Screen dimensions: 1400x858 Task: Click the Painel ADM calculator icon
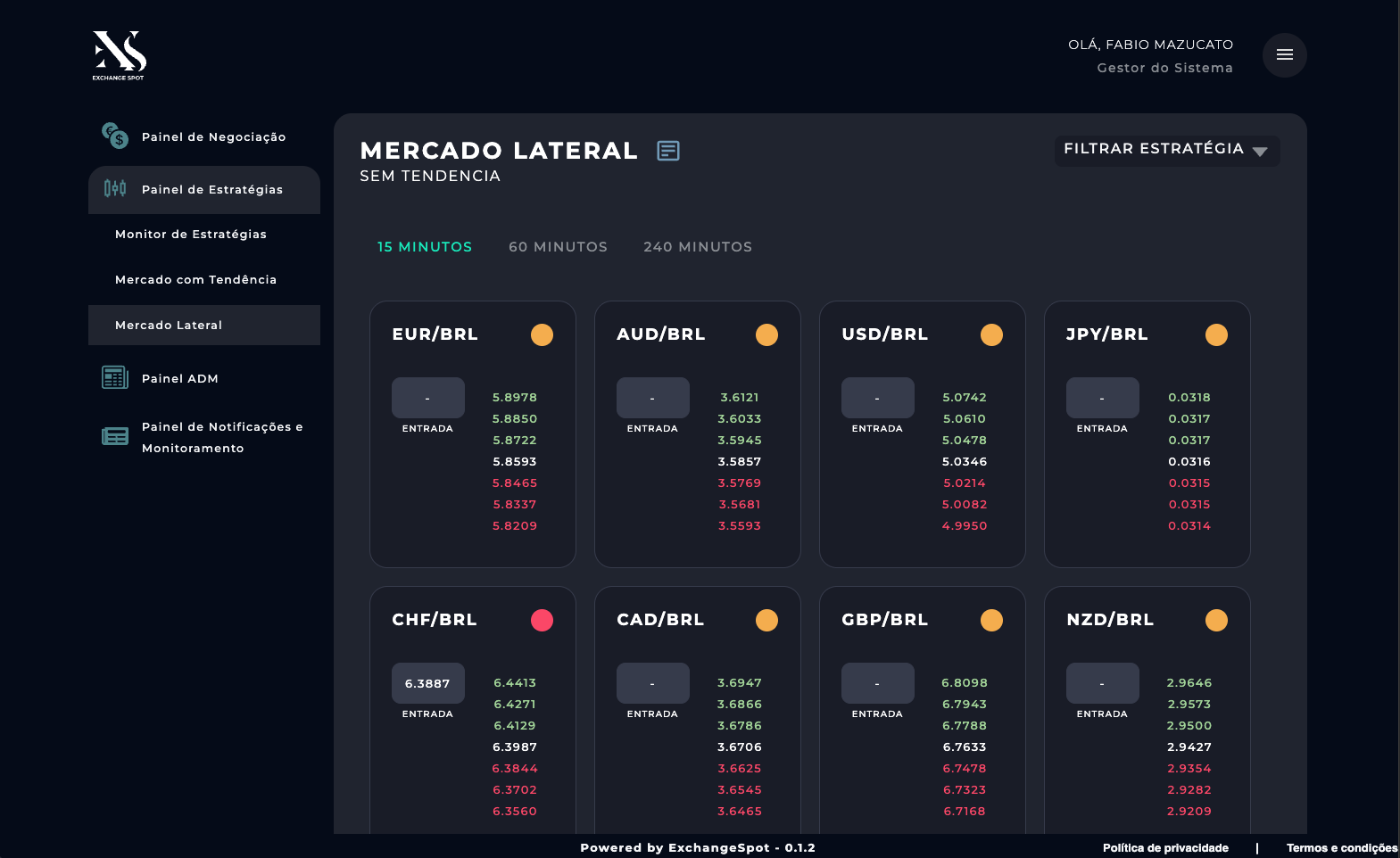click(115, 377)
